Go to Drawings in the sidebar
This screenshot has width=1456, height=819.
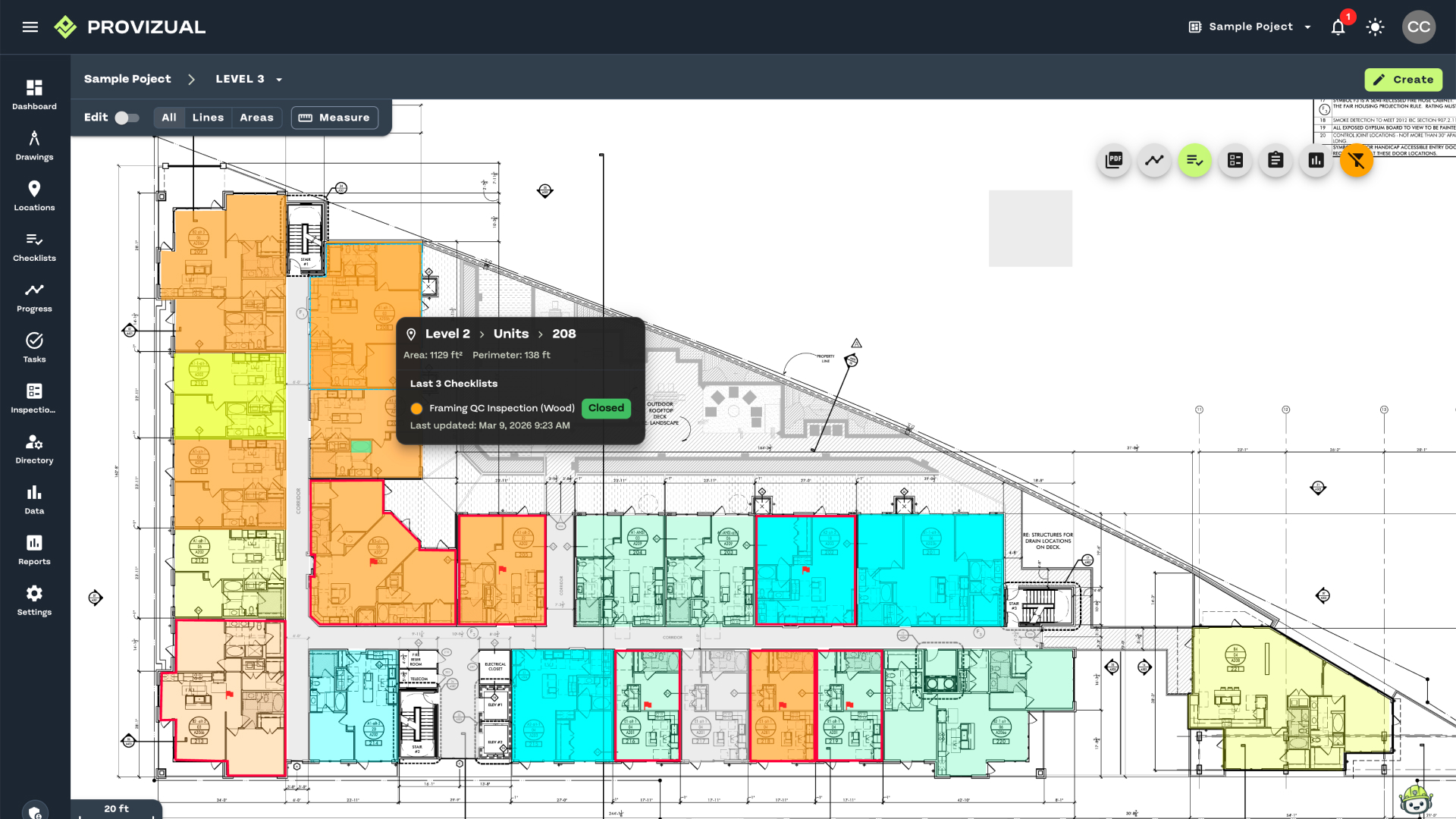[x=34, y=146]
